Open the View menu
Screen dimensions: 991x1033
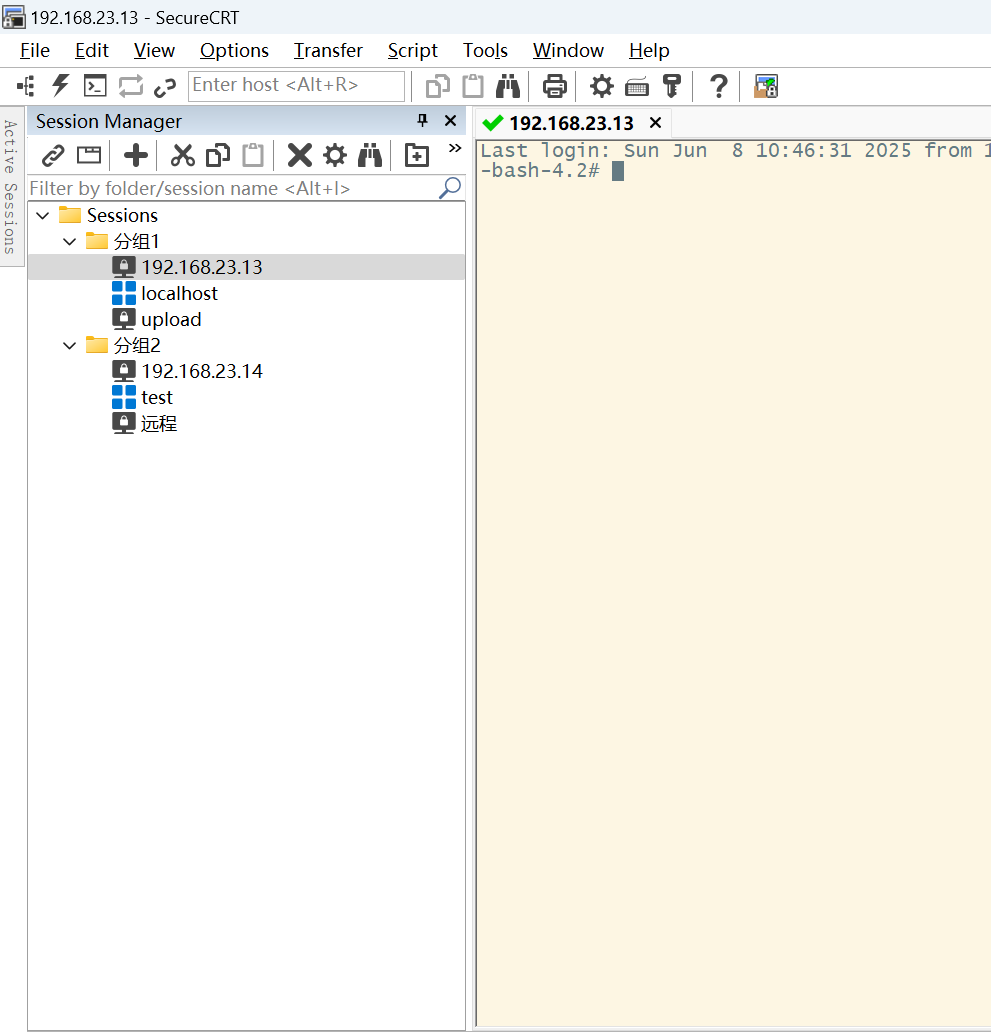click(x=154, y=51)
